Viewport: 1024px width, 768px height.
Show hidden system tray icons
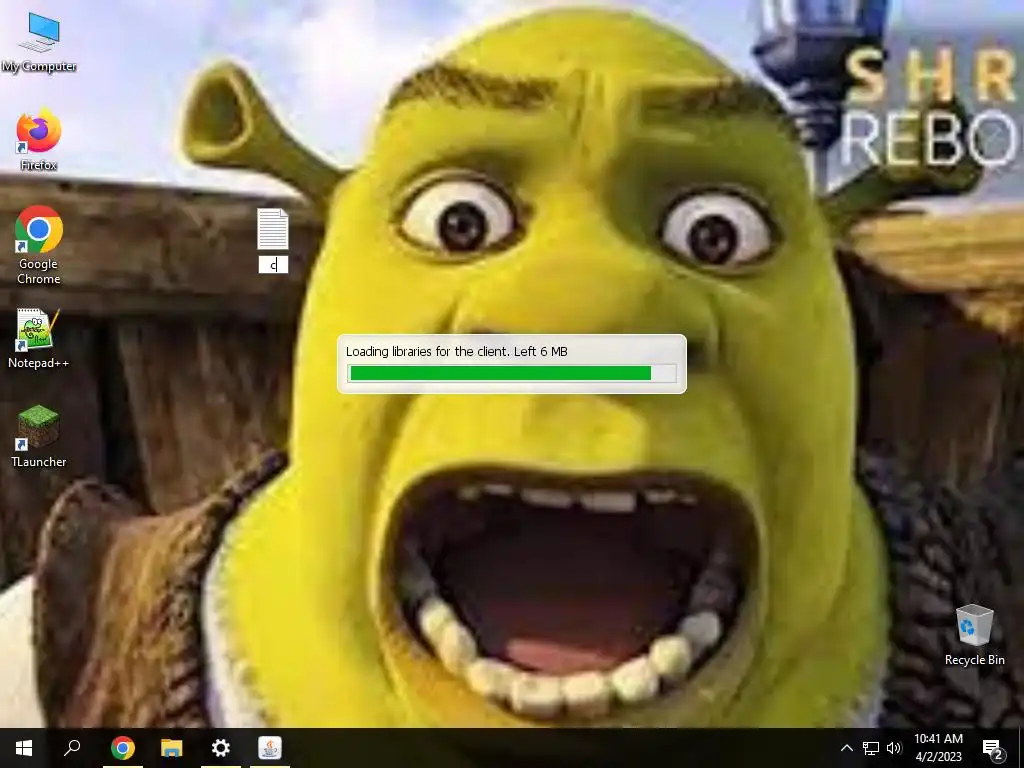tap(846, 748)
